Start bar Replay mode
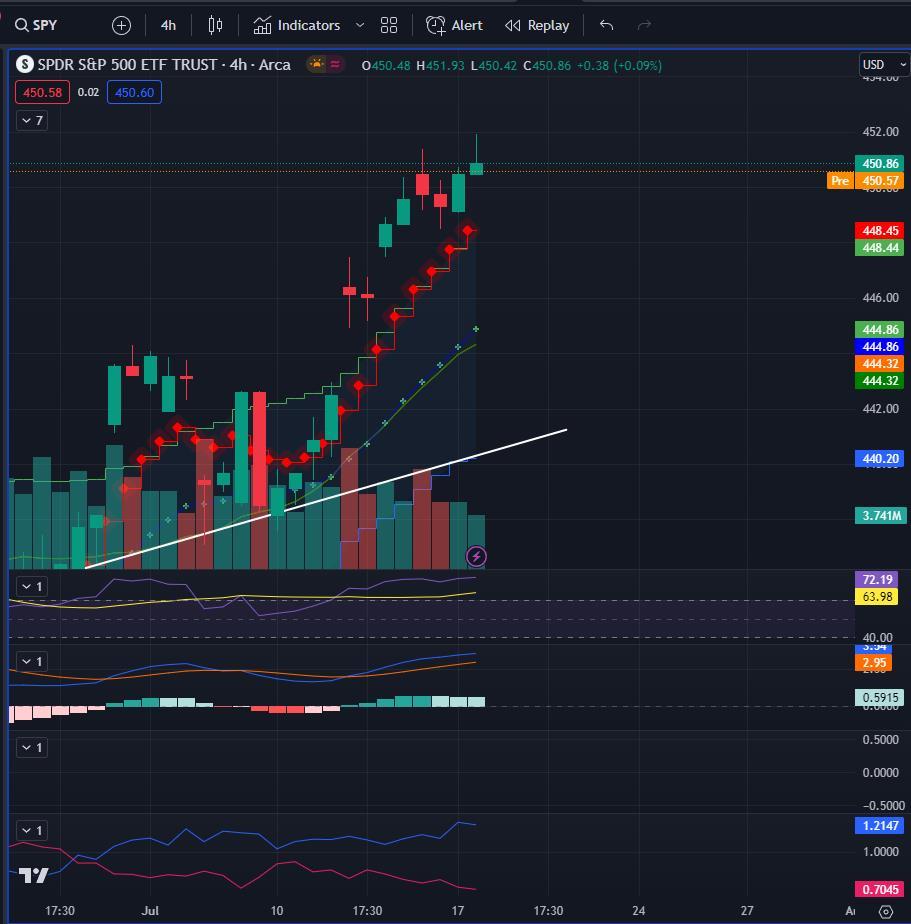Image resolution: width=911 pixels, height=924 pixels. [x=537, y=25]
